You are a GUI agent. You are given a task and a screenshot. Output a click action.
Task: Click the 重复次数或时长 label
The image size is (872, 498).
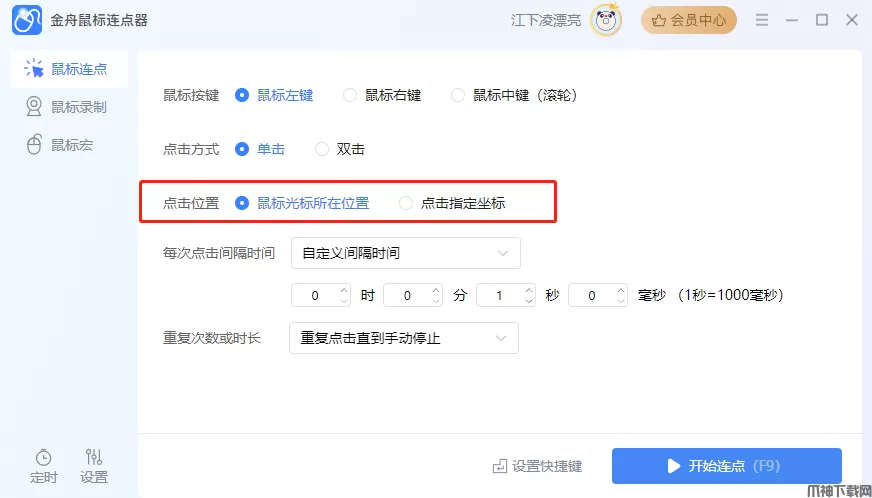(211, 338)
